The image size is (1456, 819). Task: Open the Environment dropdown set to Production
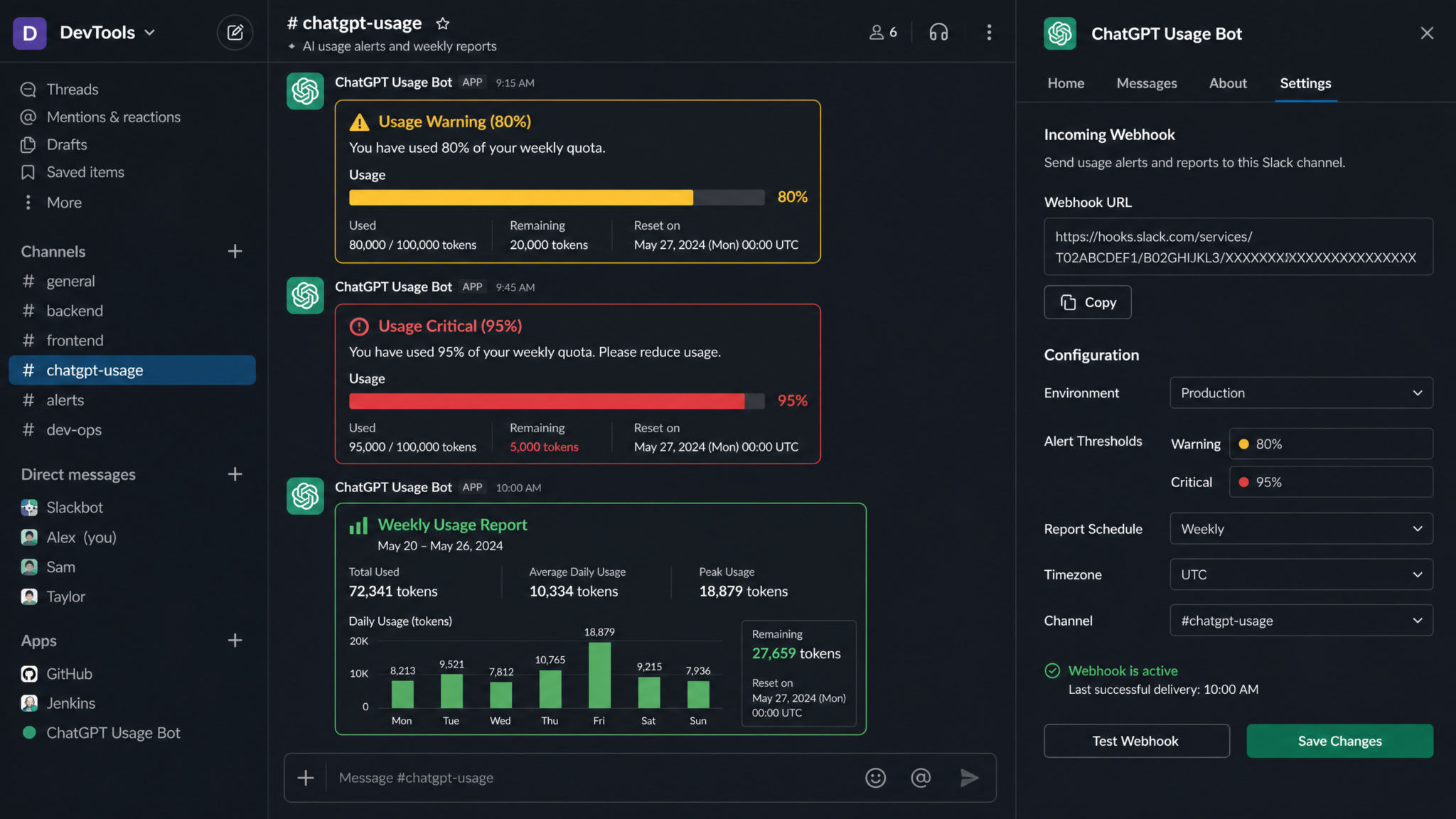coord(1301,393)
